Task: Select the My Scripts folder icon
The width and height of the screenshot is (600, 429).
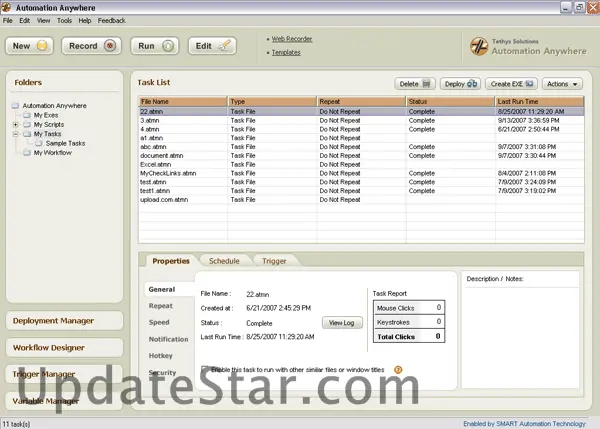Action: click(27, 124)
